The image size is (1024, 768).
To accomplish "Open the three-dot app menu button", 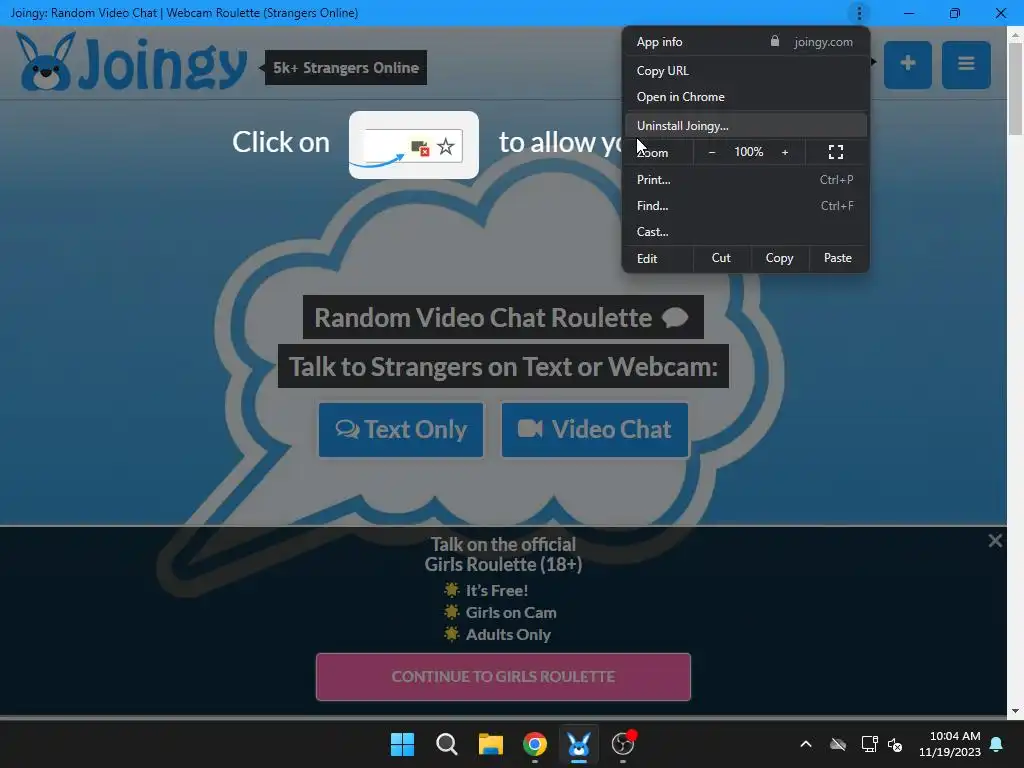I will (859, 12).
